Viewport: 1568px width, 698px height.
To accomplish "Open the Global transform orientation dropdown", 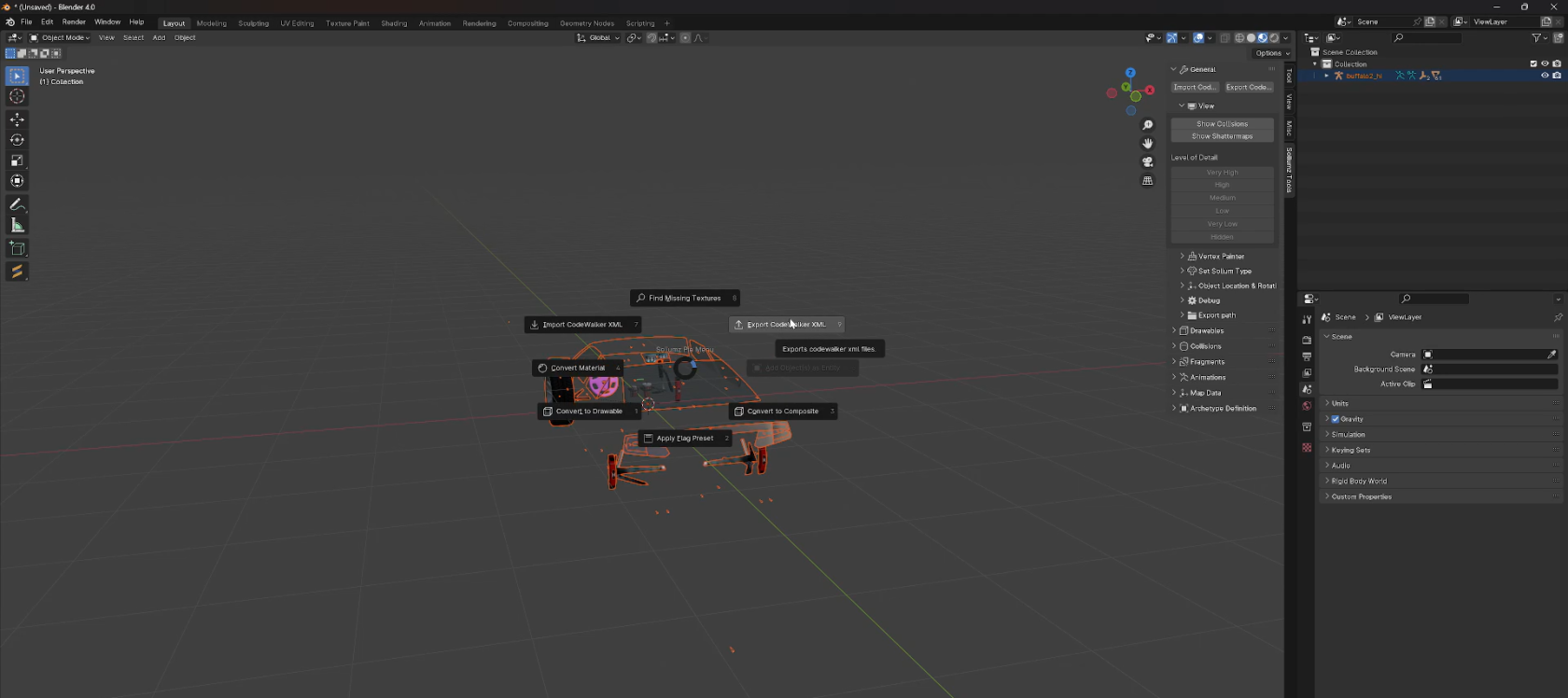I will coord(598,38).
